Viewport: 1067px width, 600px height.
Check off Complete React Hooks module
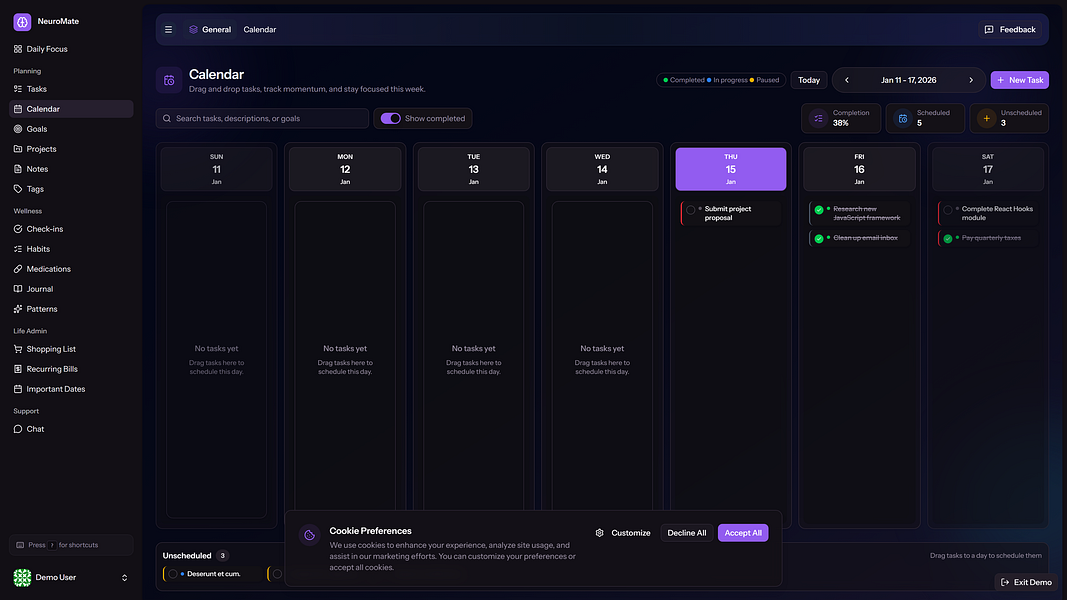[x=947, y=210]
